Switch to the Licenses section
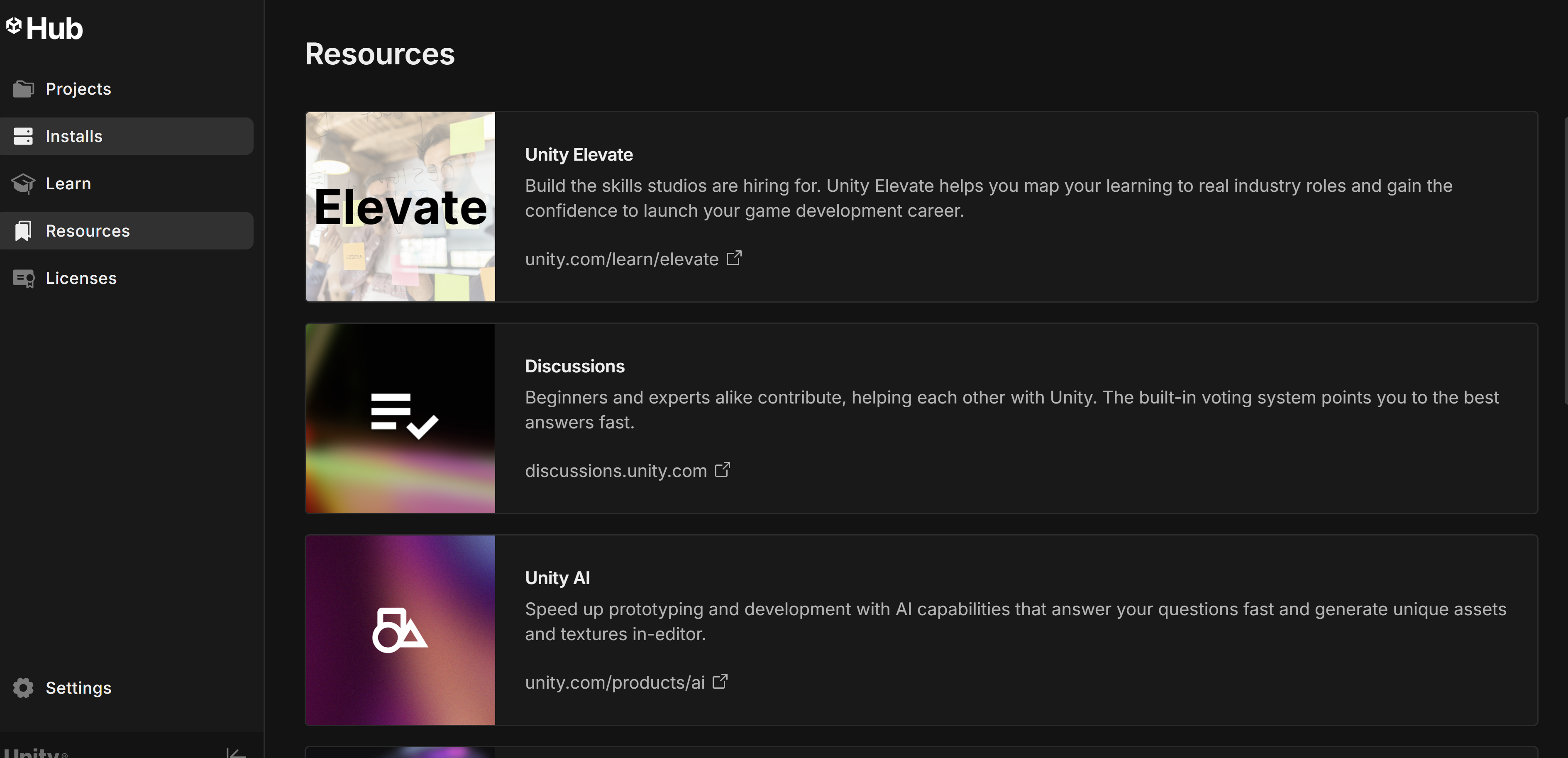This screenshot has height=758, width=1568. [81, 278]
